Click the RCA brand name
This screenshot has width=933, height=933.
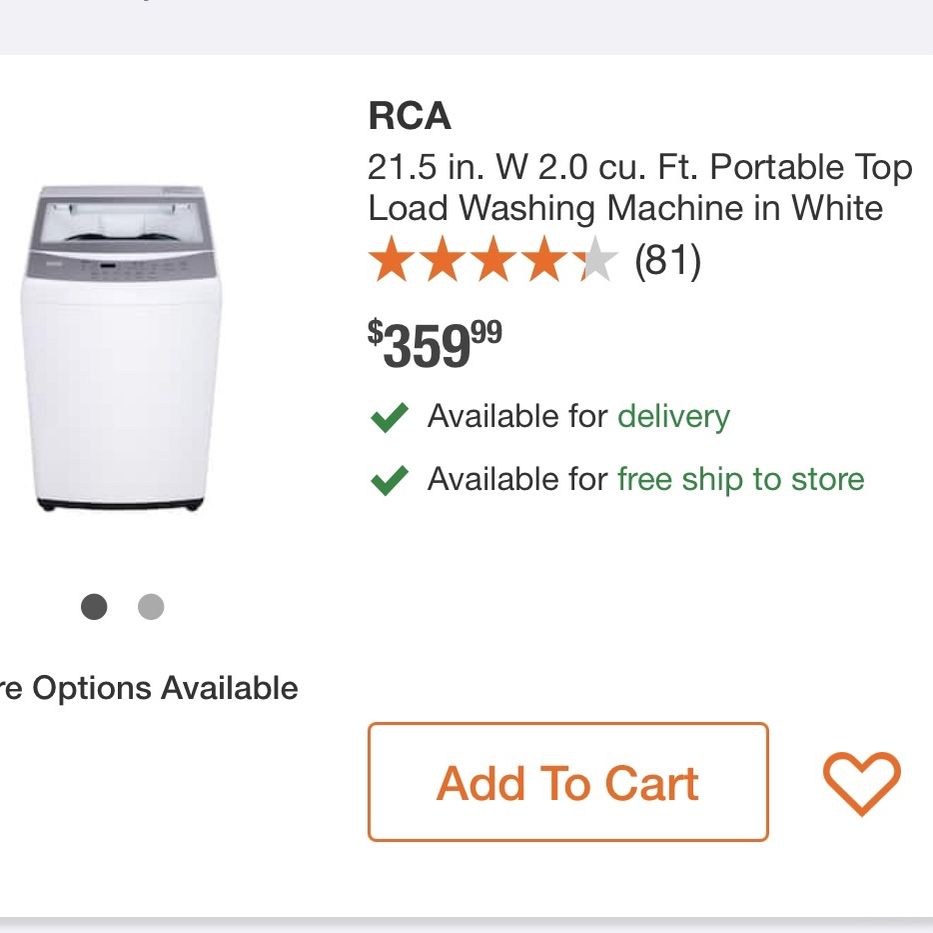(409, 115)
